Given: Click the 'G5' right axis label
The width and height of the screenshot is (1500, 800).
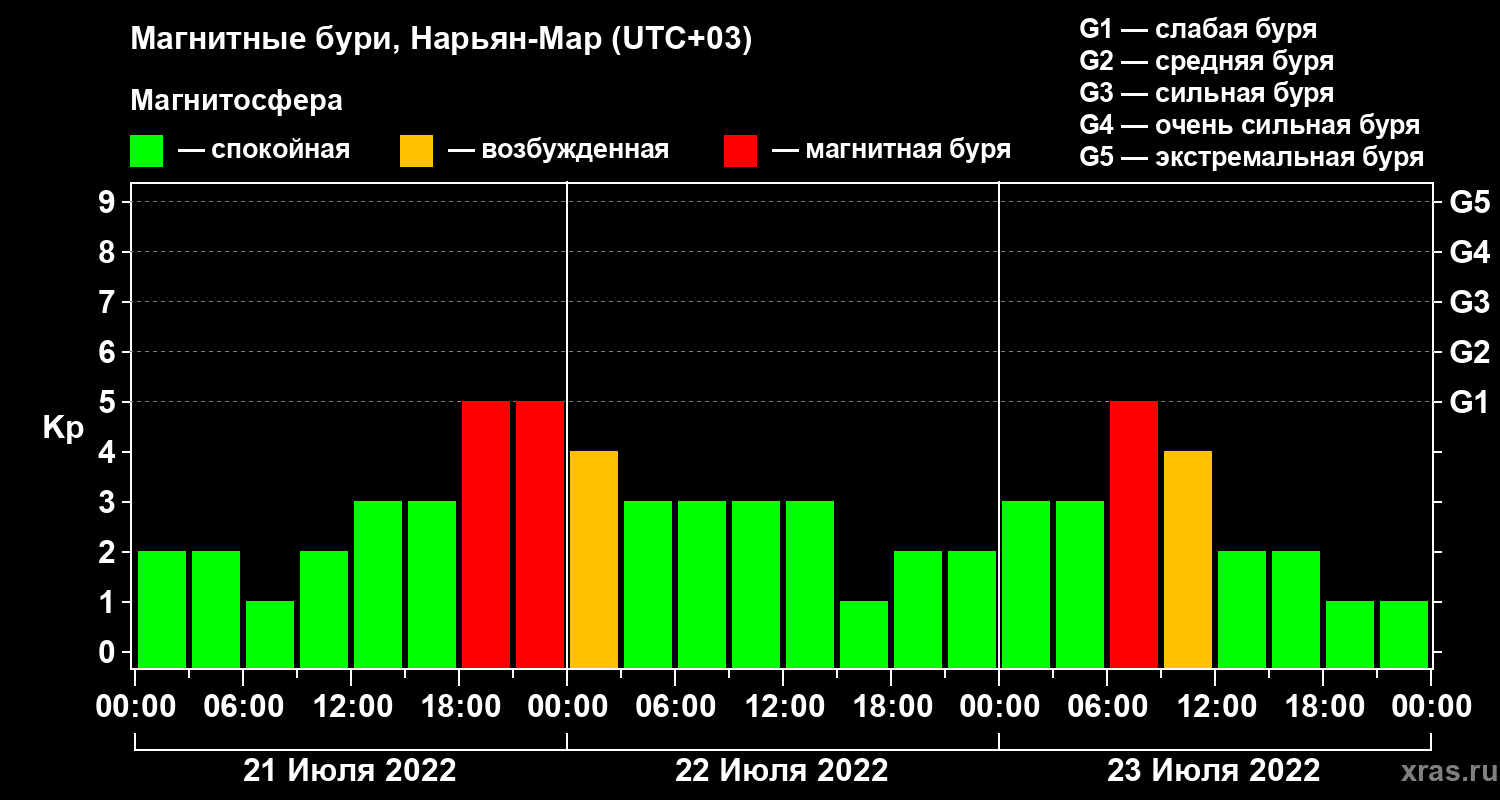Looking at the screenshot, I should [1469, 202].
